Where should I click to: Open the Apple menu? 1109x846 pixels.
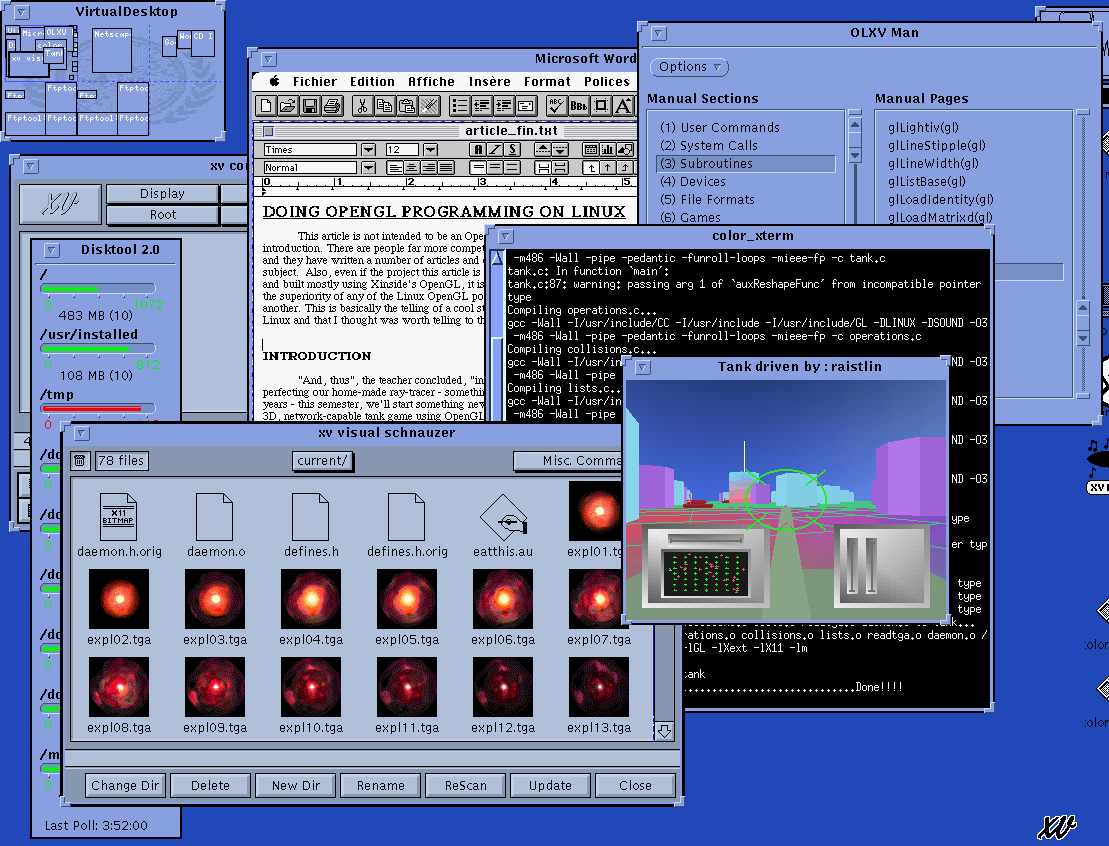click(274, 81)
